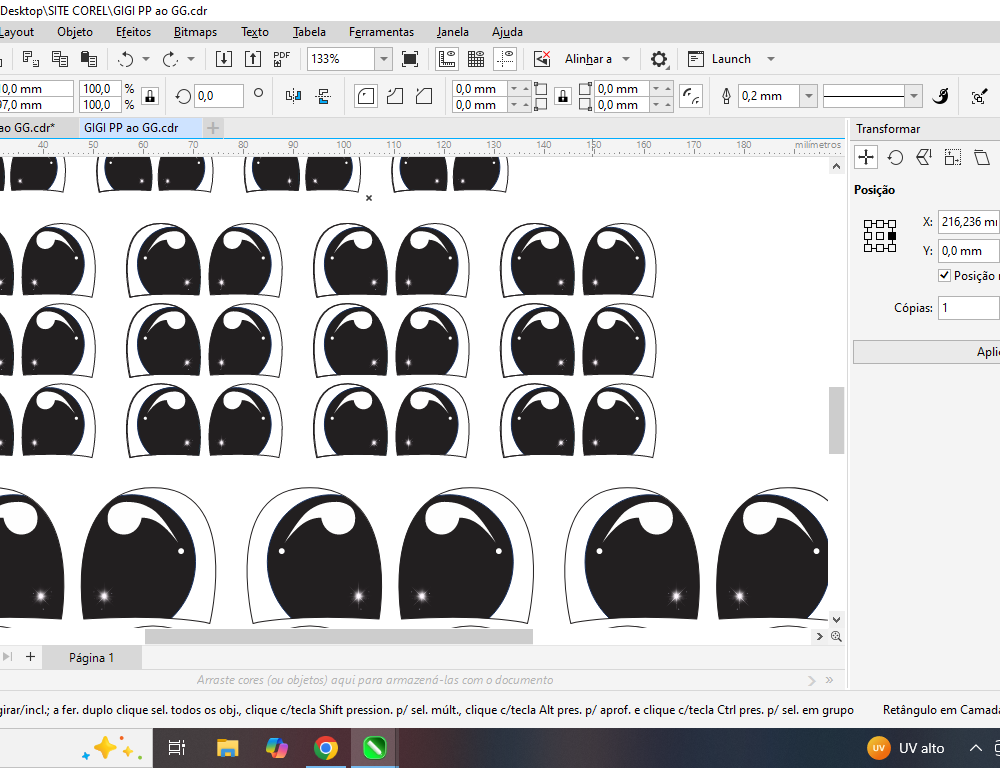
Task: Click the mirror vertically icon
Action: pos(323,96)
